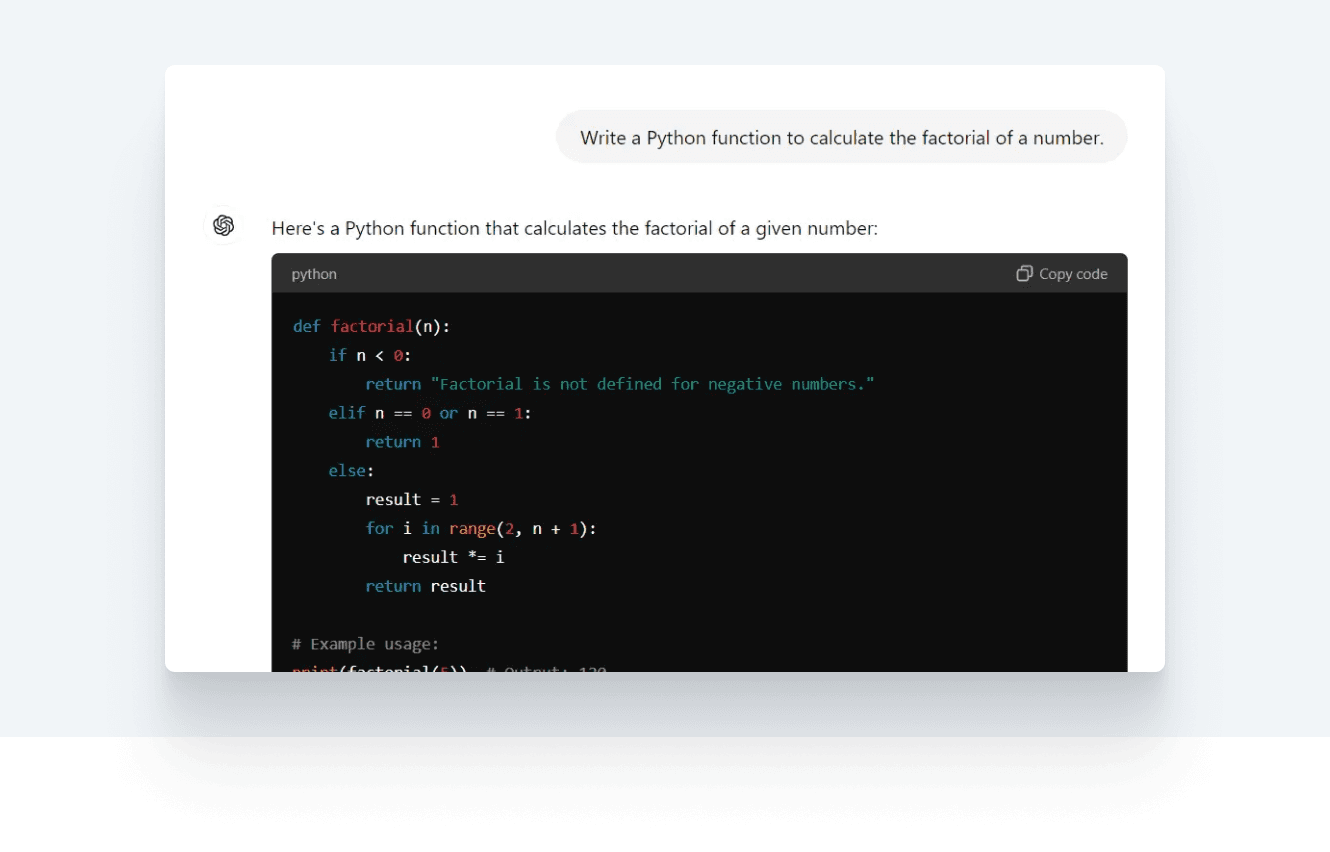Click the result *= i line
Image resolution: width=1330 pixels, height=852 pixels.
(452, 557)
